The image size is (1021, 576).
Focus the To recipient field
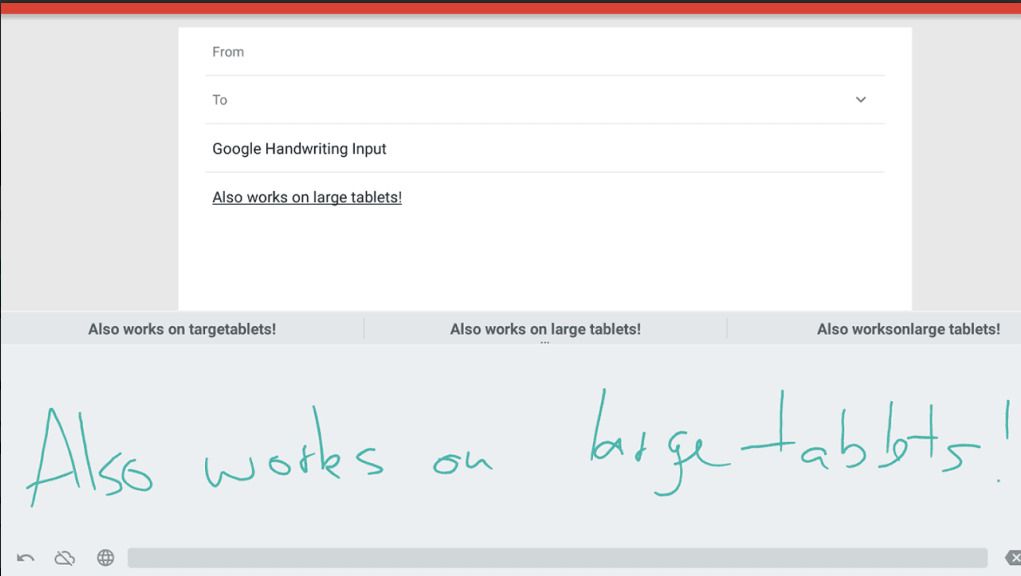(x=545, y=100)
